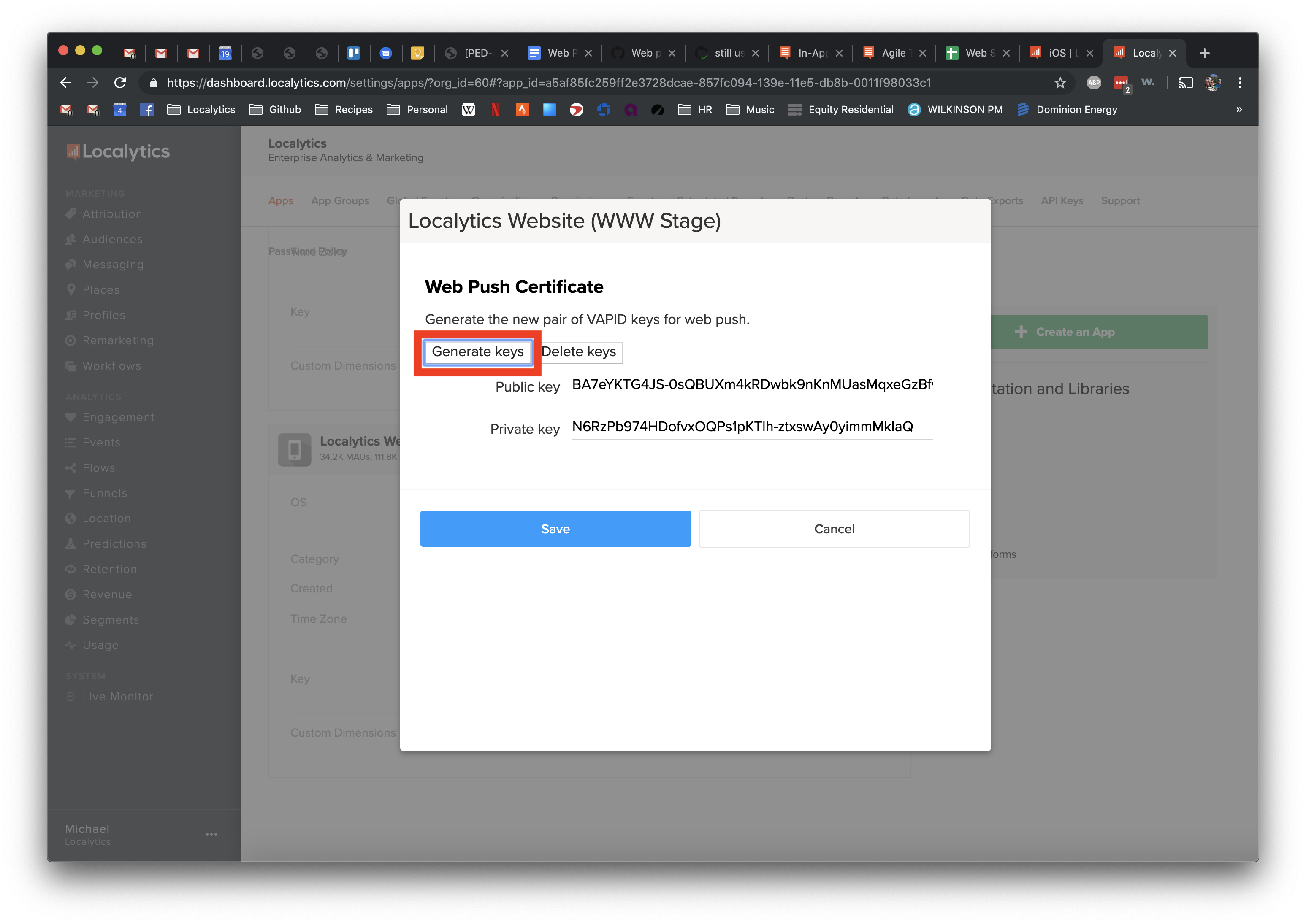The image size is (1306, 924).
Task: Select the Support settings tab
Action: click(1120, 201)
